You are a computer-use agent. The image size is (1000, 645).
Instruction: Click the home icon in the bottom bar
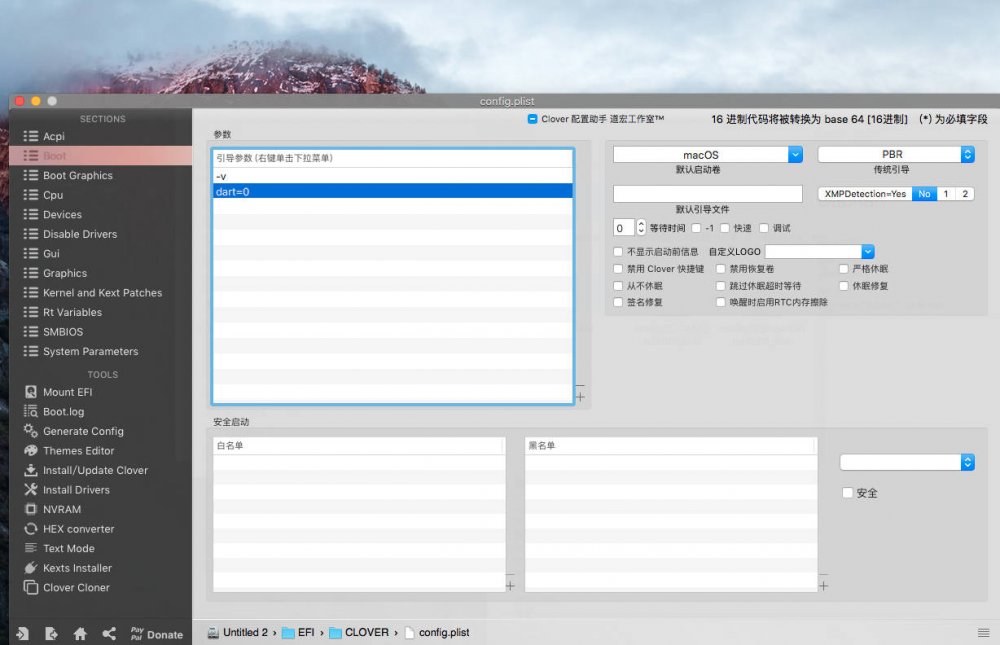pos(80,634)
